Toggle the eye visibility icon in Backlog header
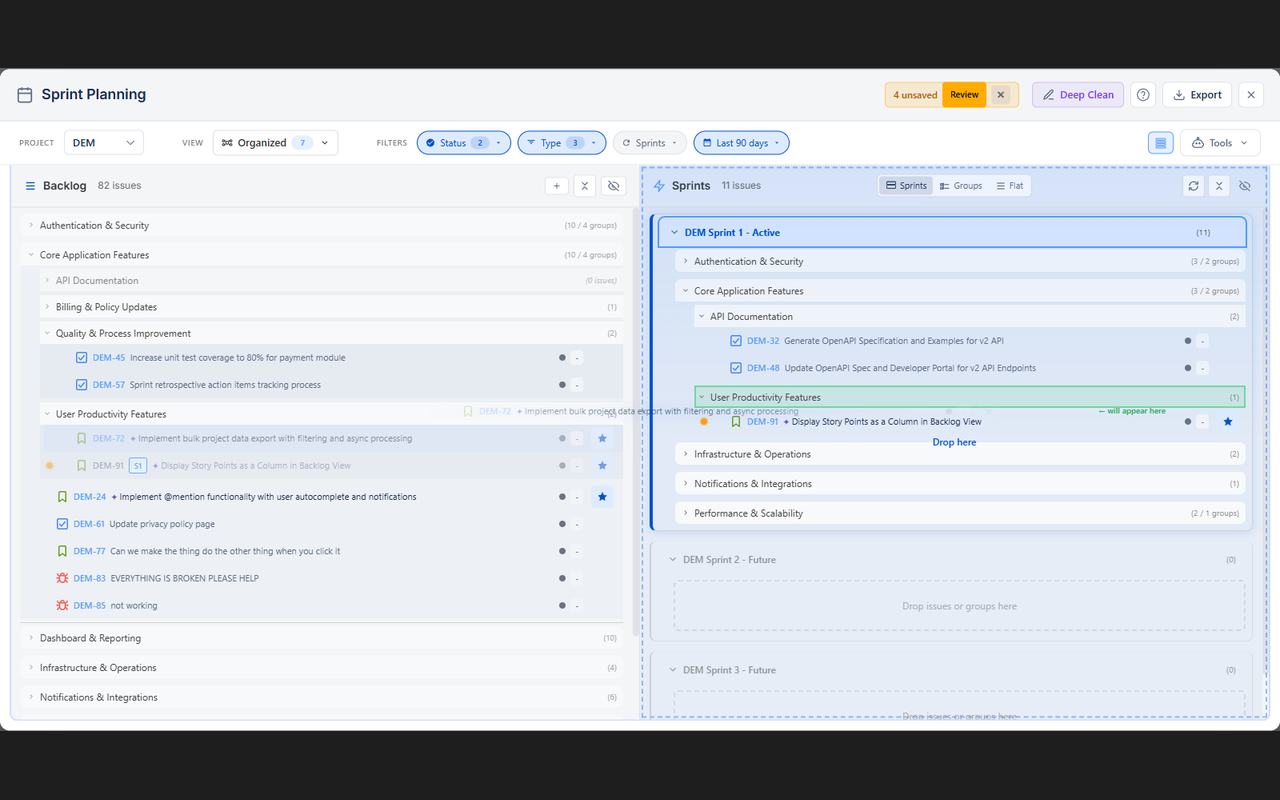The image size is (1280, 800). click(x=613, y=185)
